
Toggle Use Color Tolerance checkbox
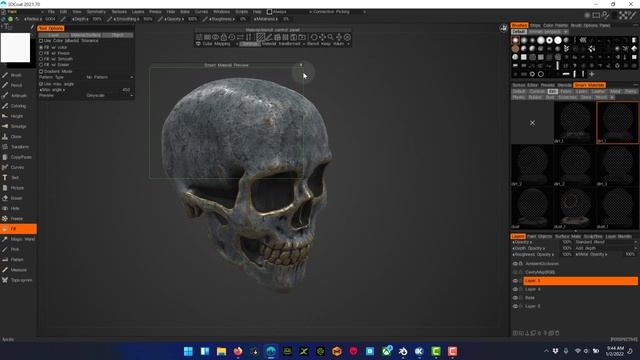coord(41,41)
